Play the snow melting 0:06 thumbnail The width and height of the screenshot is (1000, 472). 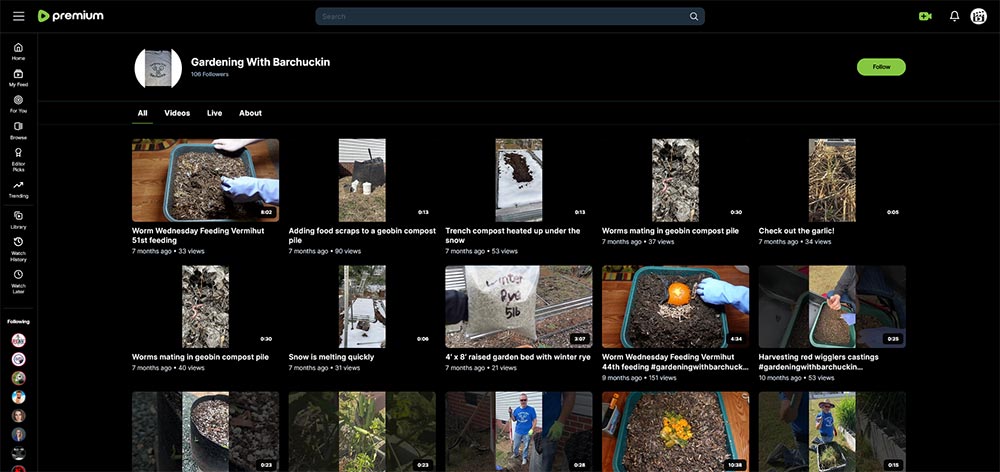point(362,306)
